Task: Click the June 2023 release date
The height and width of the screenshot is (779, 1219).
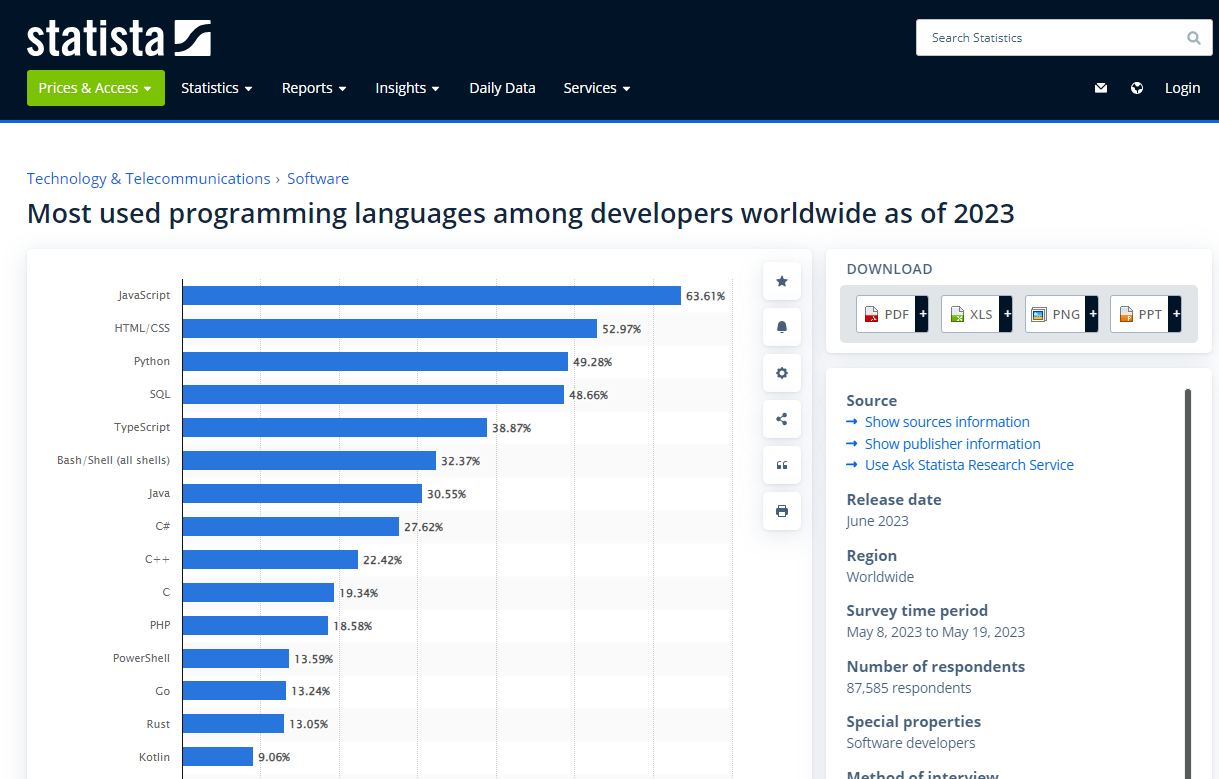Action: pyautogui.click(x=877, y=521)
